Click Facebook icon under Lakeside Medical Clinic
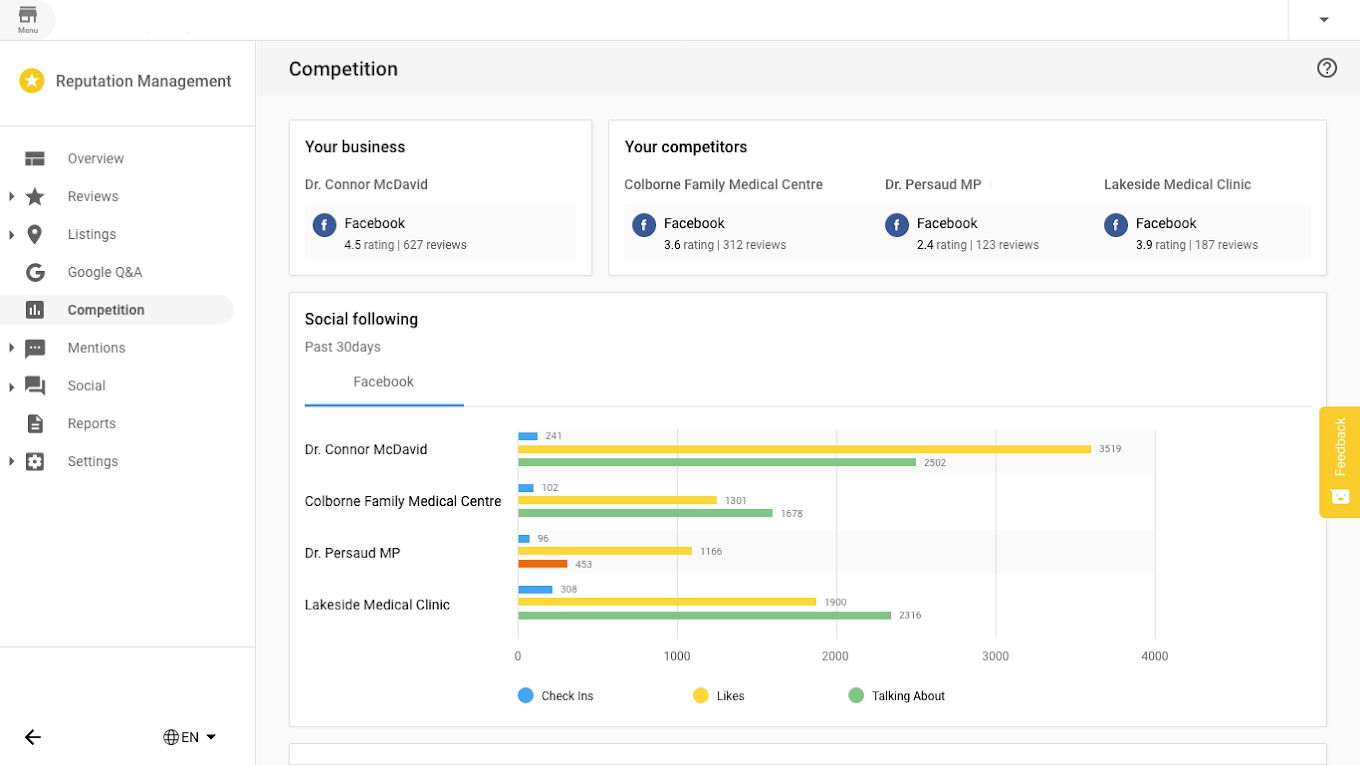 tap(1116, 225)
